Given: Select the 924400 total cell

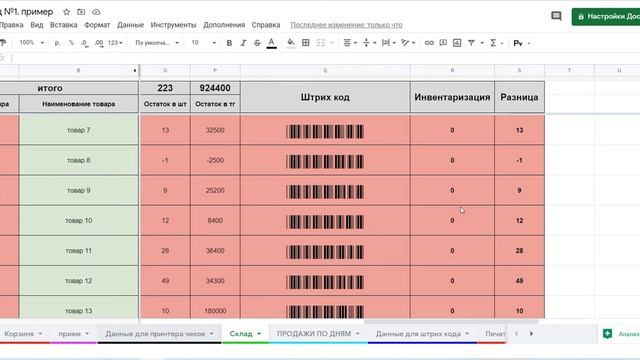Looking at the screenshot, I should pos(215,88).
